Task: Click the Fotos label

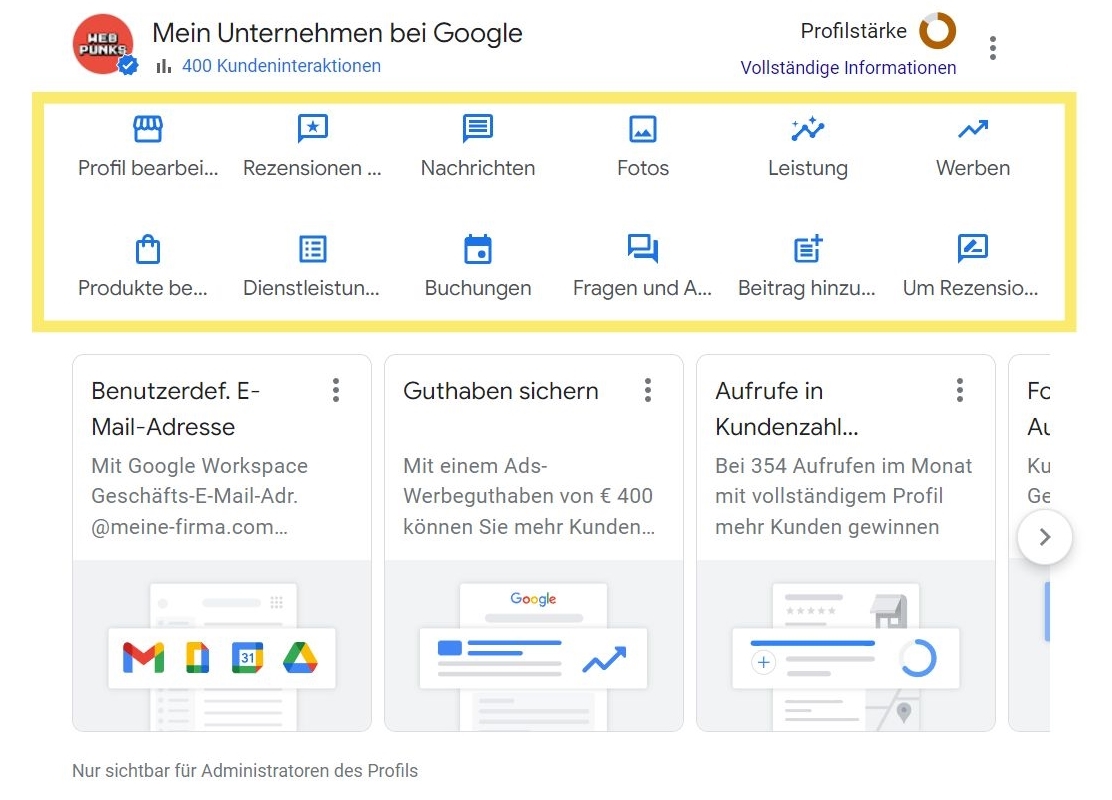Action: [643, 168]
